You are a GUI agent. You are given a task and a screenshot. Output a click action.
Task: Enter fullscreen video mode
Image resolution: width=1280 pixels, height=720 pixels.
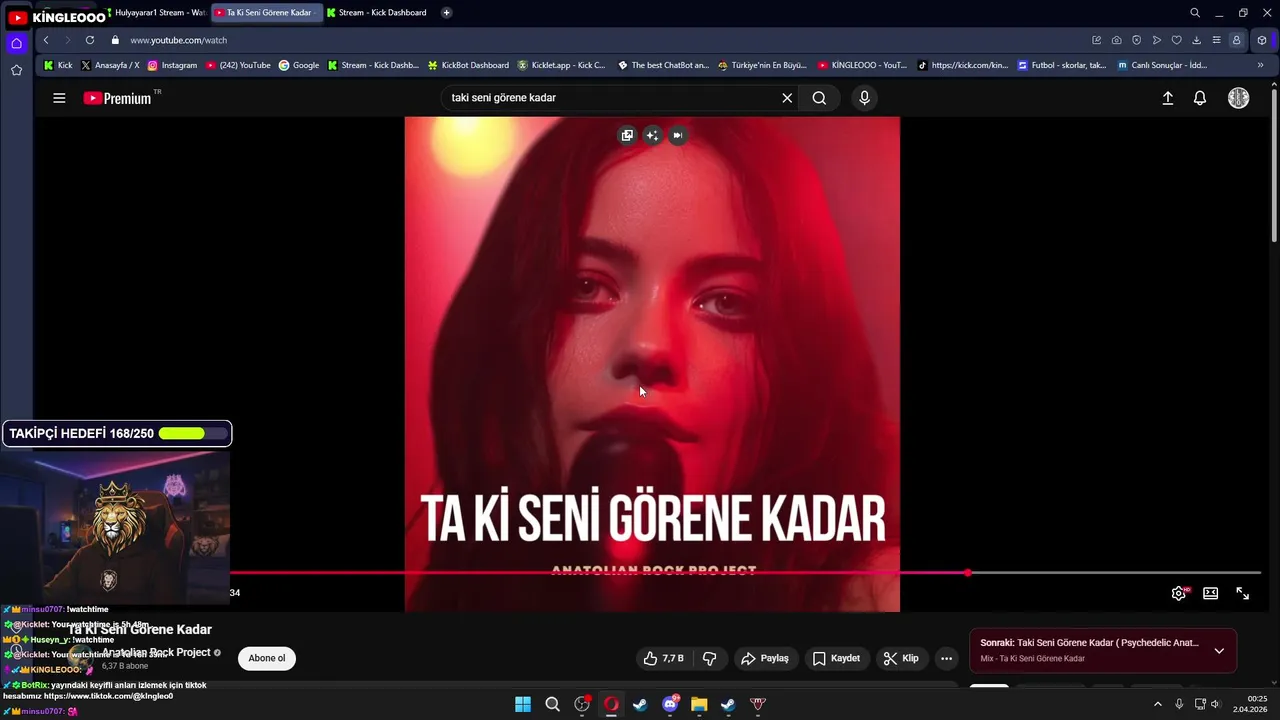(1242, 593)
